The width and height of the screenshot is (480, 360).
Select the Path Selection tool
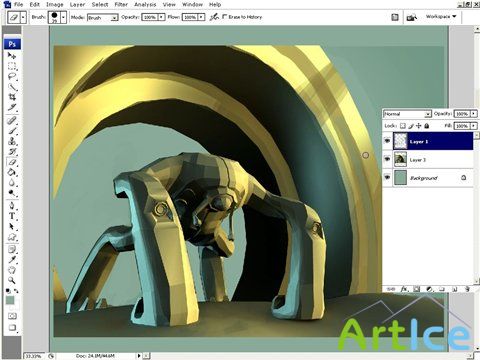tap(12, 226)
